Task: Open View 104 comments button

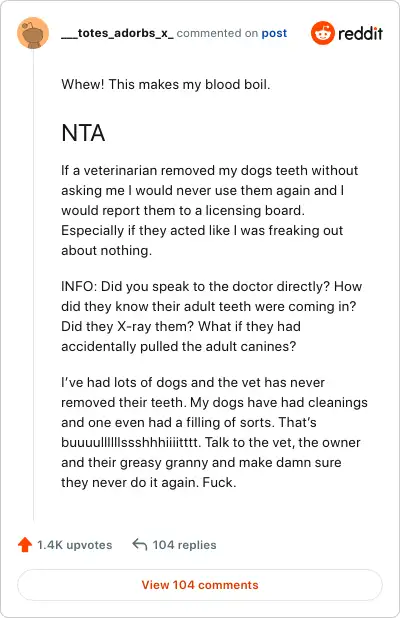Action: [200, 585]
